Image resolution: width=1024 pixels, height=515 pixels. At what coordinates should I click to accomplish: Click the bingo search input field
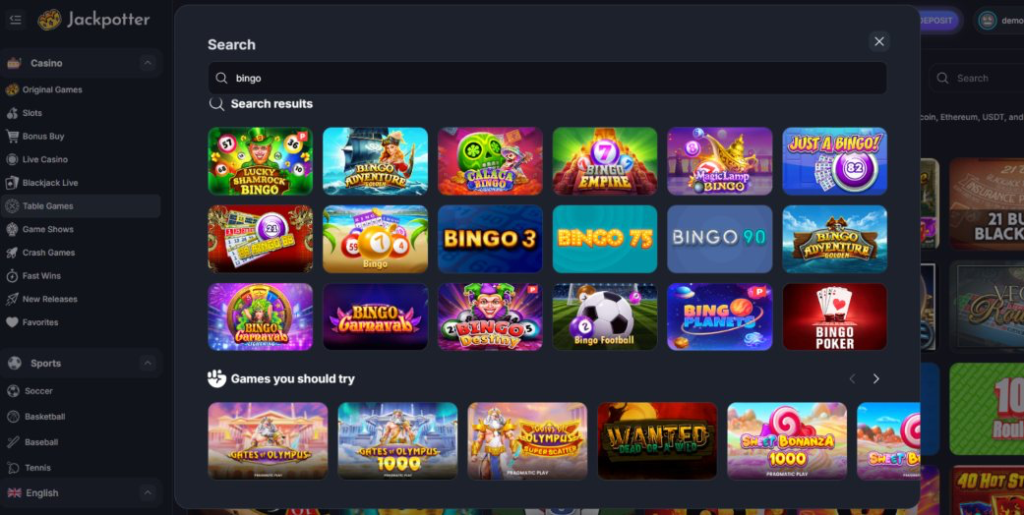point(547,78)
